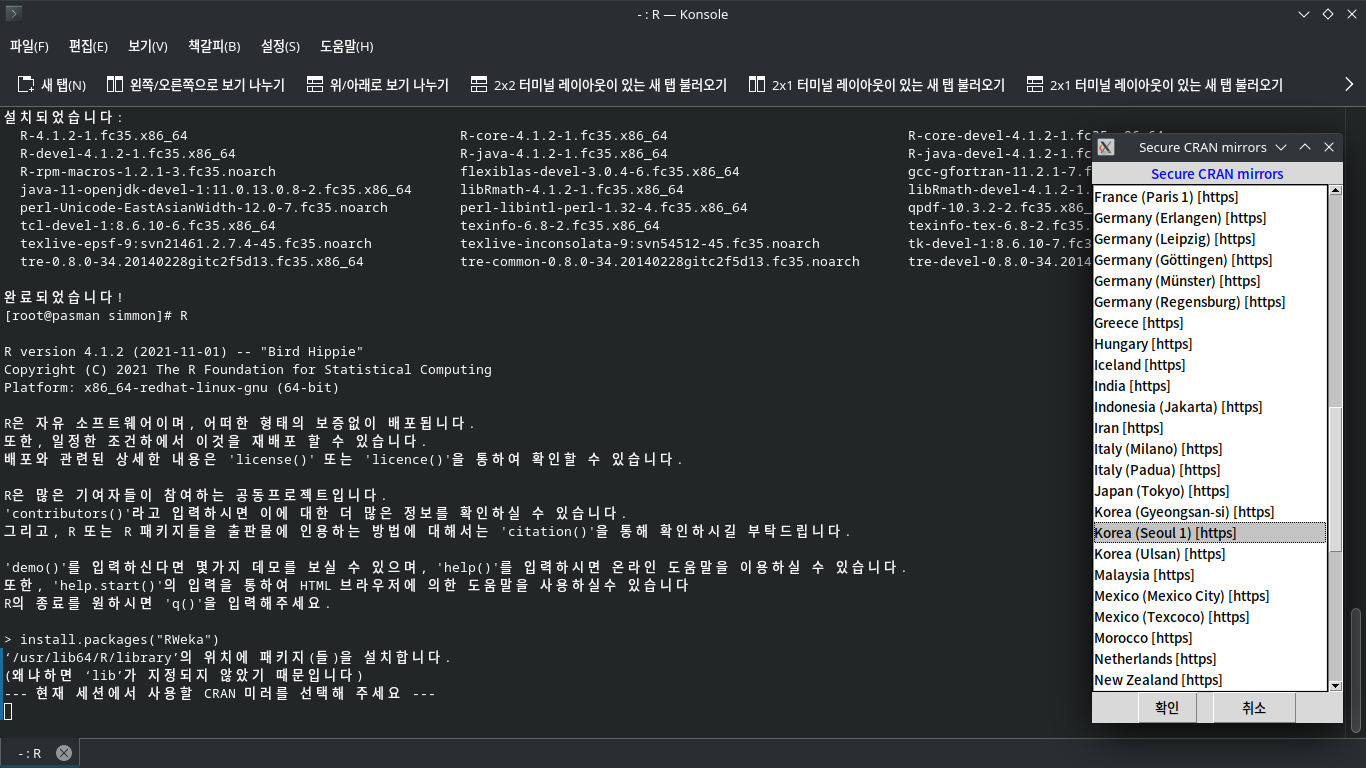
Task: Shade the CRAN mirrors dialog using down chevron
Action: pyautogui.click(x=1281, y=147)
